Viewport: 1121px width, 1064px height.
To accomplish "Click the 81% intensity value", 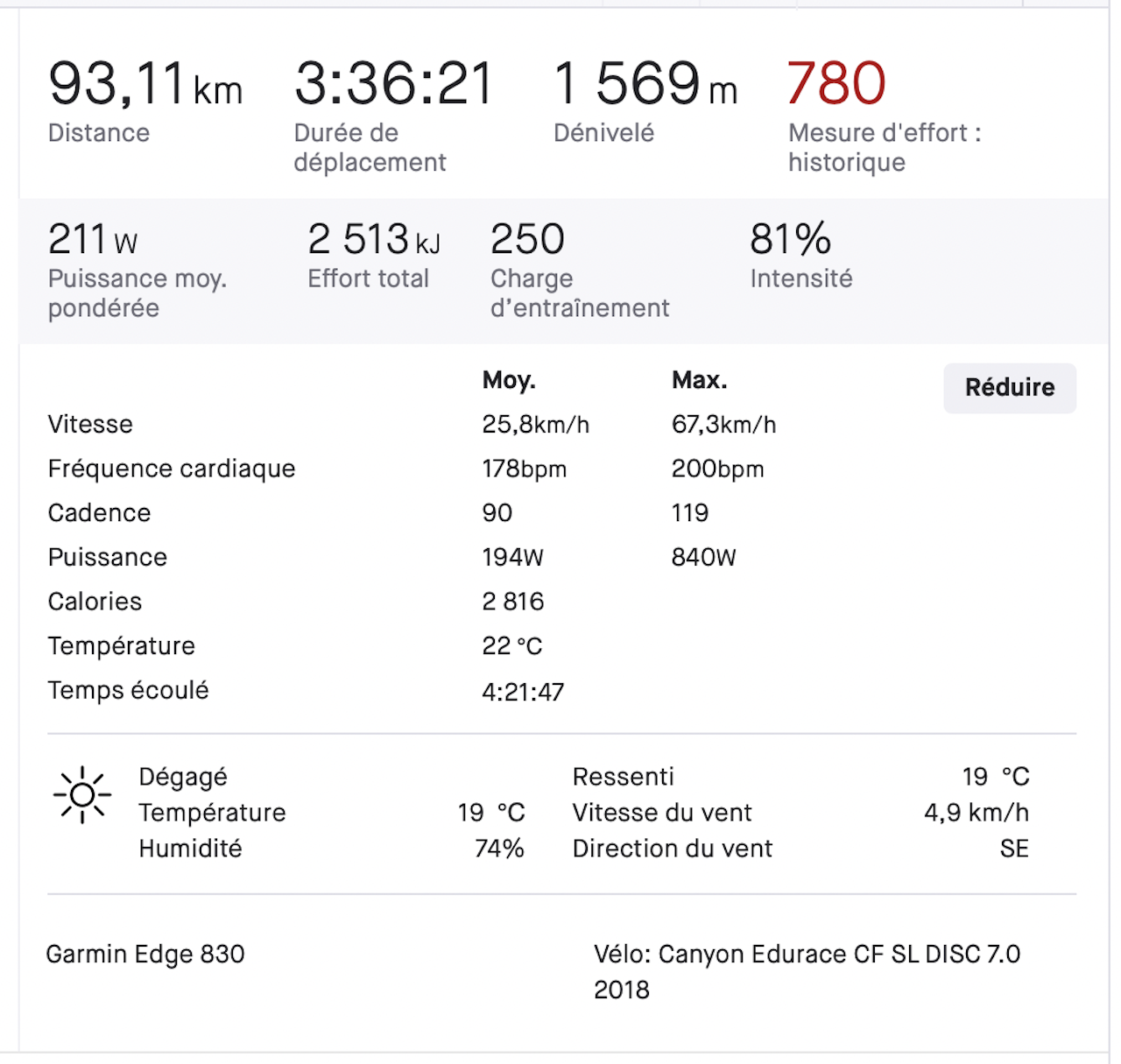I will click(x=790, y=239).
